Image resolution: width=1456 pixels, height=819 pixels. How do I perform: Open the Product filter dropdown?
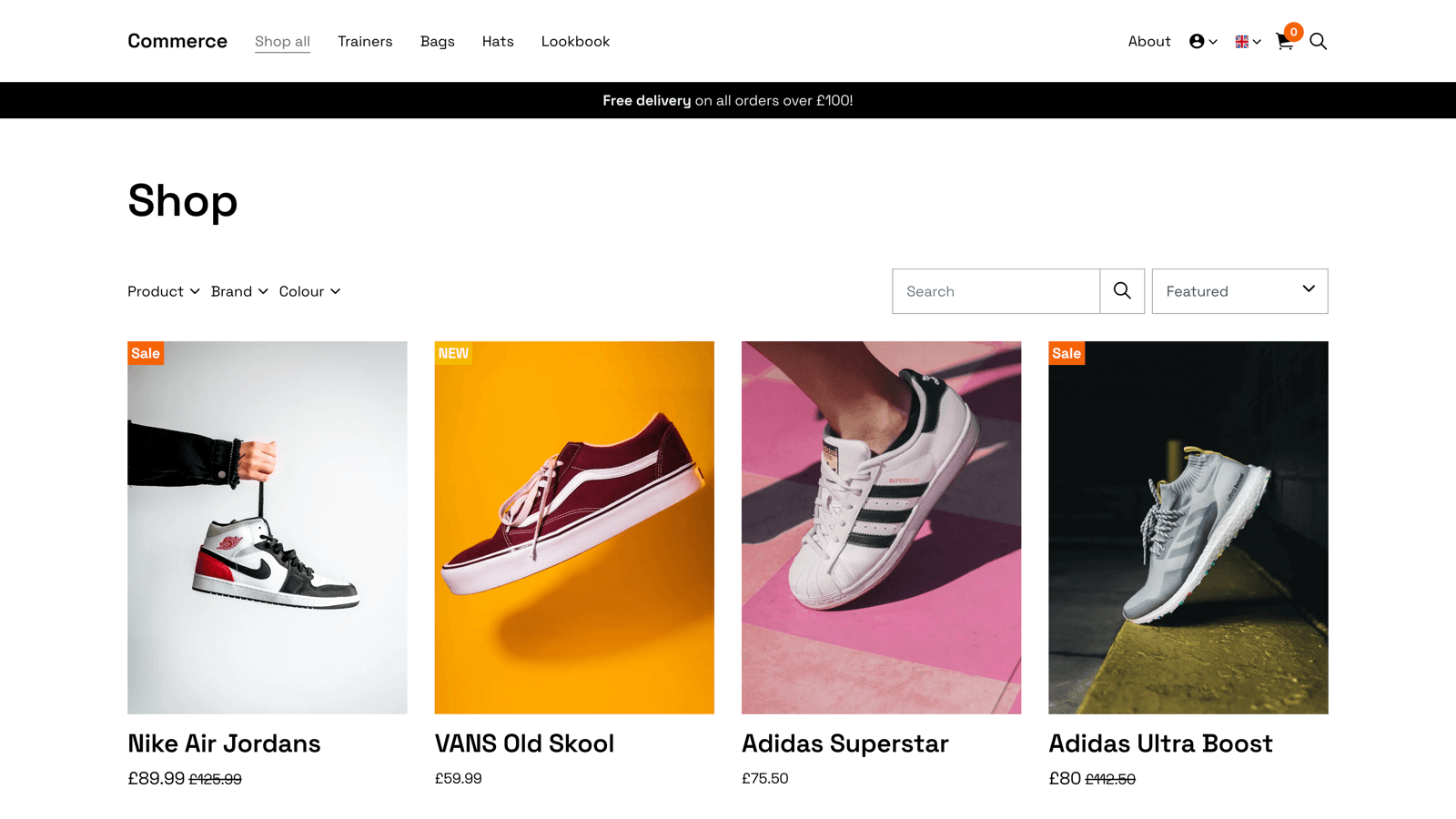[x=163, y=291]
